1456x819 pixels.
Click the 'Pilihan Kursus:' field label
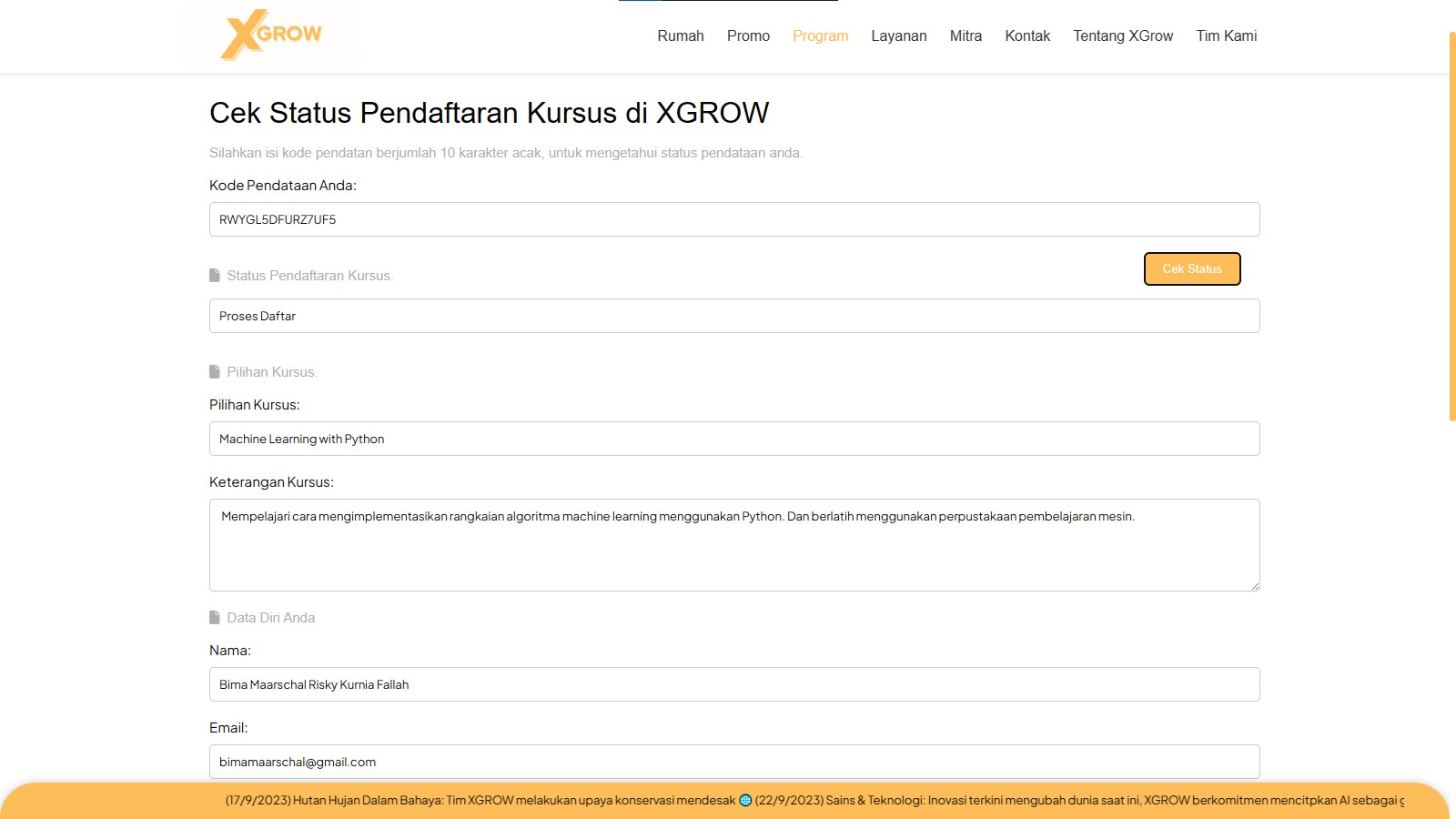click(x=255, y=405)
